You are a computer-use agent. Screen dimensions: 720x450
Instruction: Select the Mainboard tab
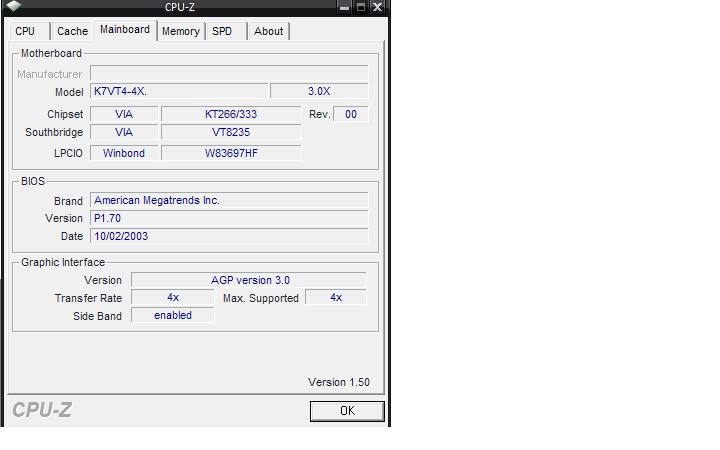point(125,30)
